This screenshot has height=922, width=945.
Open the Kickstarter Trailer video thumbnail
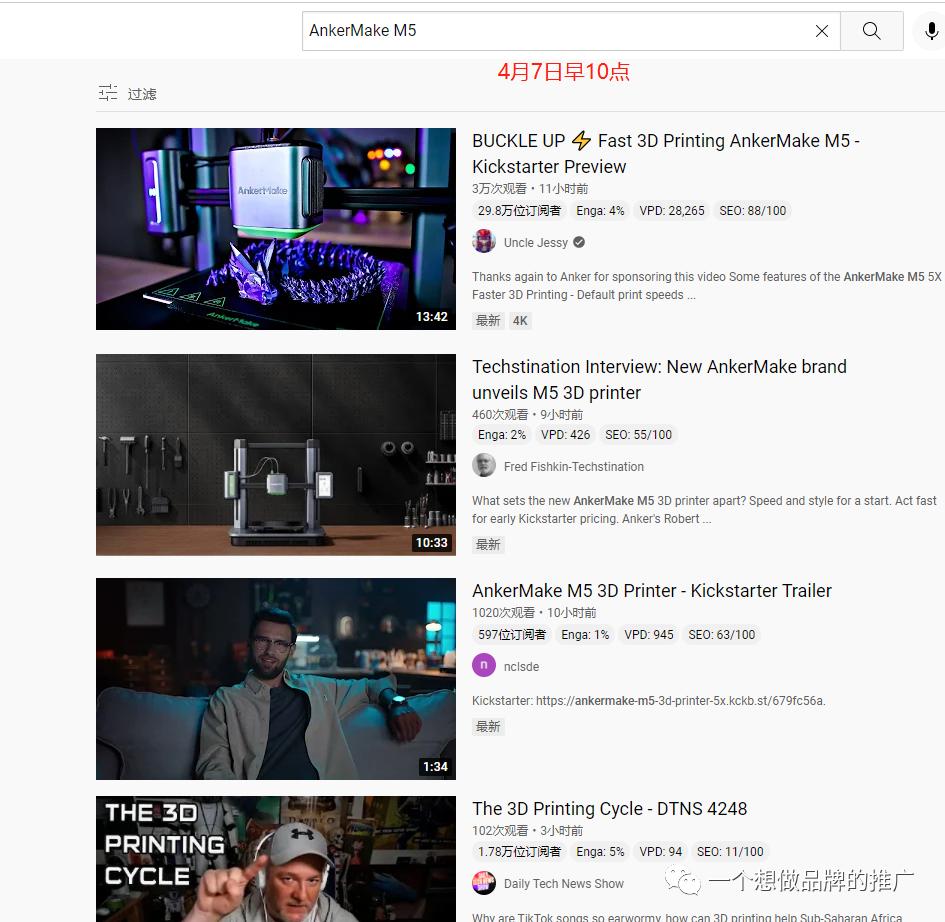[x=275, y=679]
